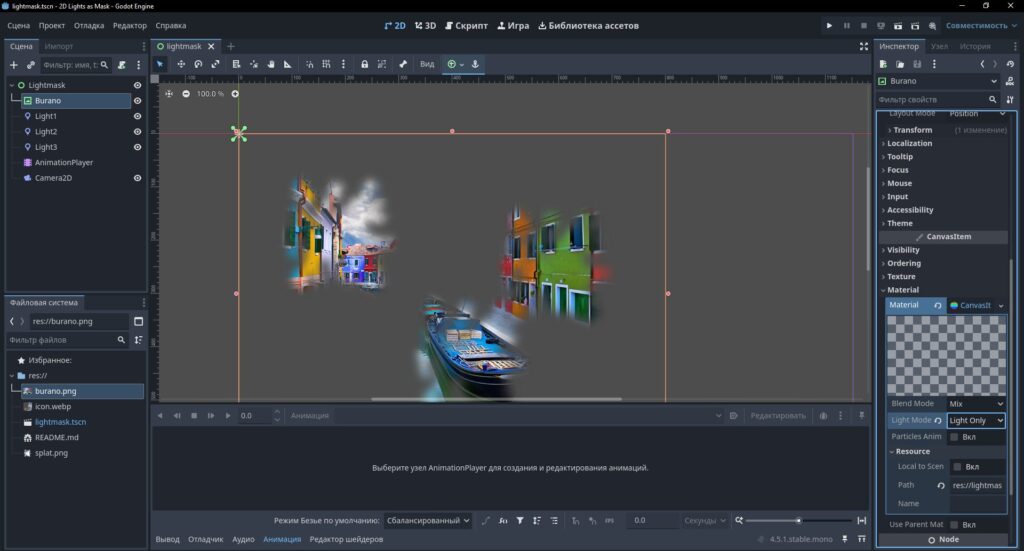Viewport: 1024px width, 551px height.
Task: Enable Particles Anim checkbox
Action: (954, 437)
